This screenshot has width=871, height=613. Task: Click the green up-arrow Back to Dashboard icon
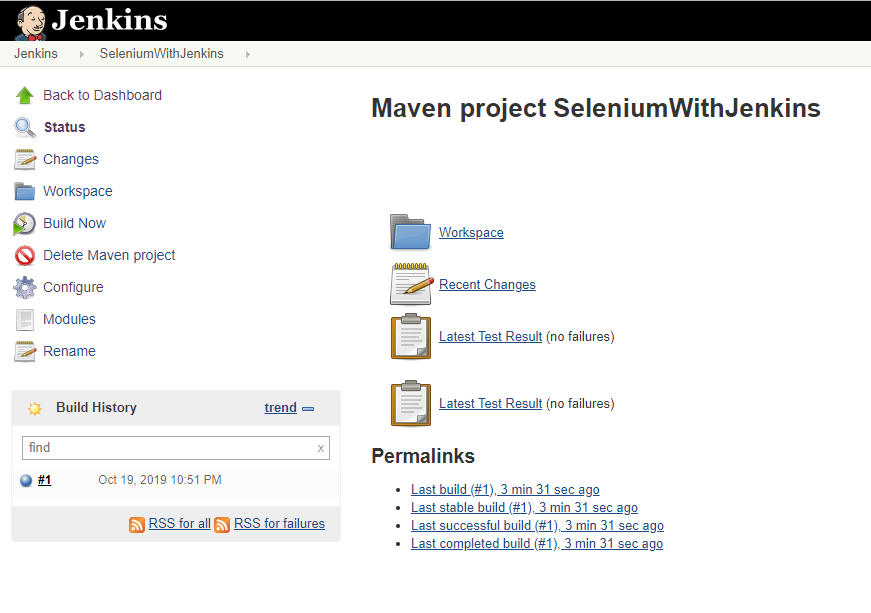(x=24, y=96)
